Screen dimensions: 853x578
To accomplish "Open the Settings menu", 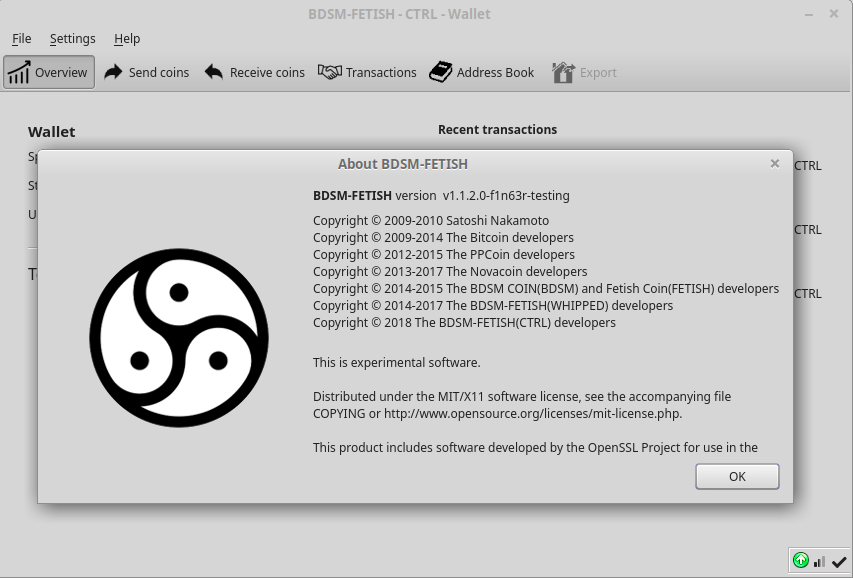I will coord(72,39).
